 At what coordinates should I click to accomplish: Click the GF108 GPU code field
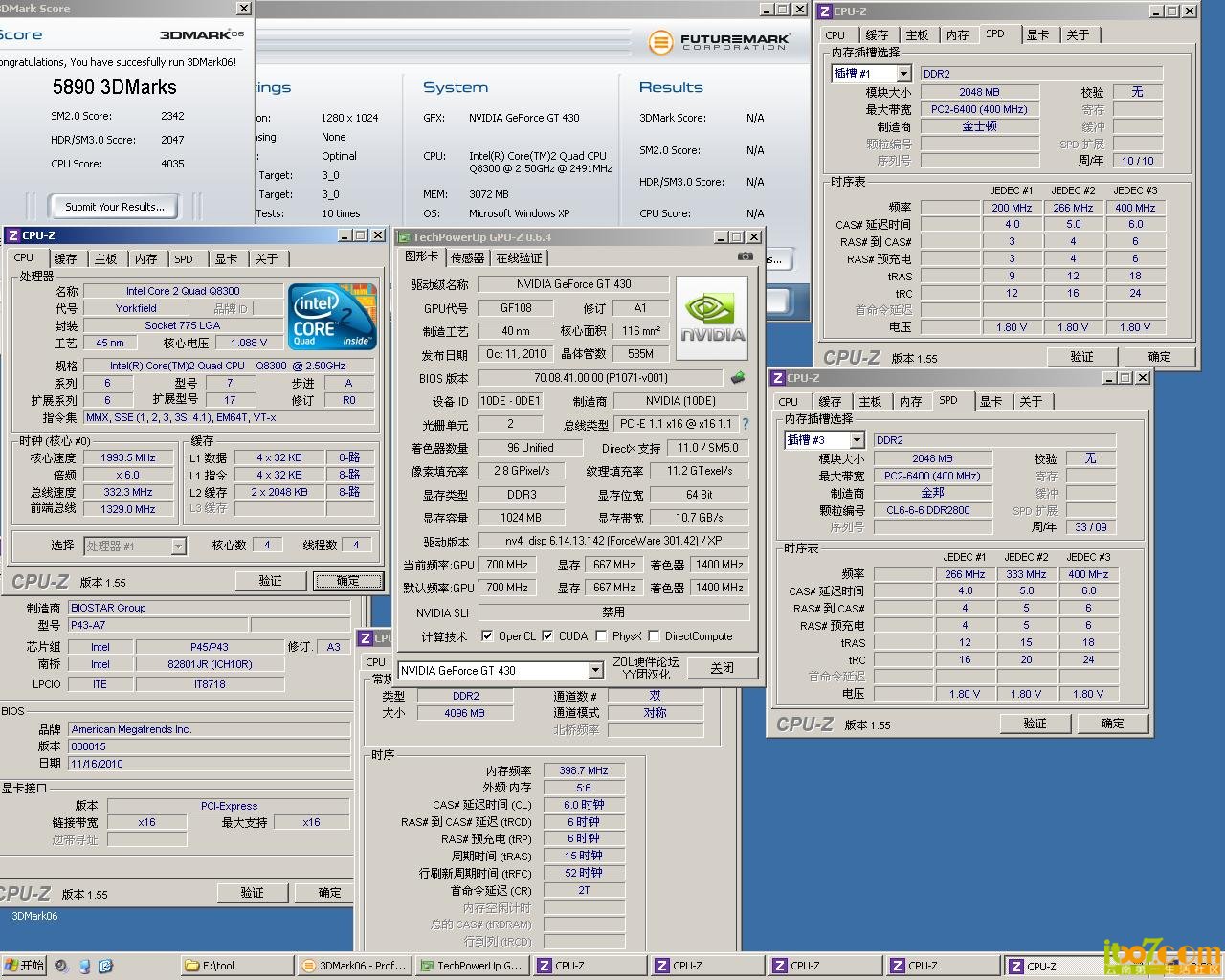(x=516, y=308)
